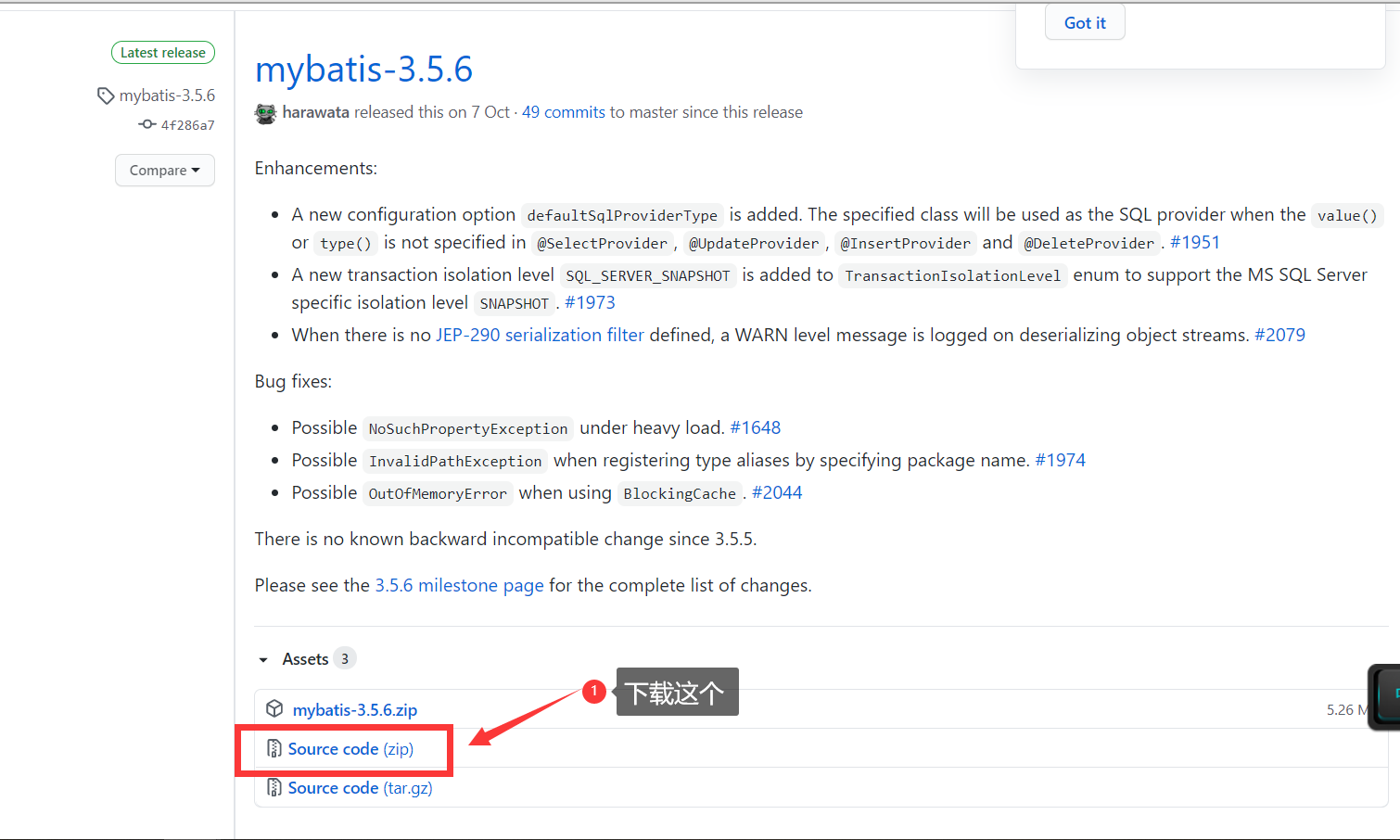Collapse the Assets section triangle
Viewport: 1400px width, 840px height.
(263, 660)
